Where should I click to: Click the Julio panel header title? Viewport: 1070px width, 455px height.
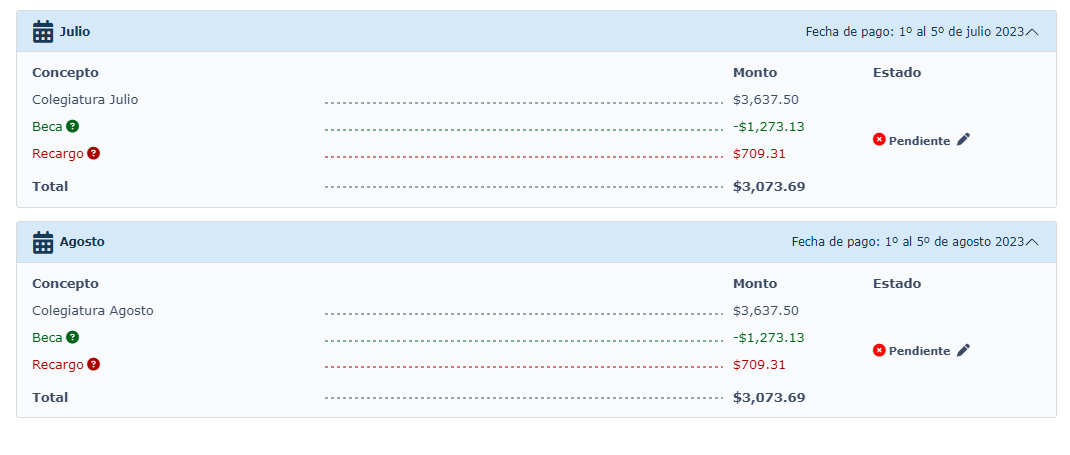point(74,31)
